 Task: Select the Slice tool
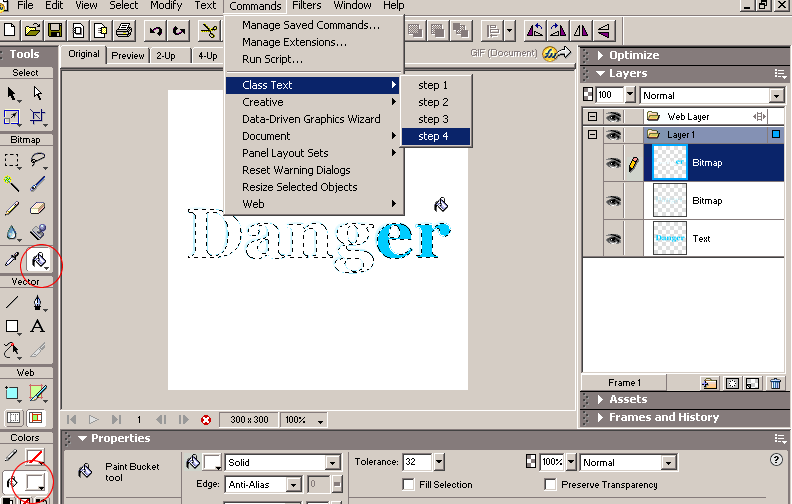[x=37, y=393]
